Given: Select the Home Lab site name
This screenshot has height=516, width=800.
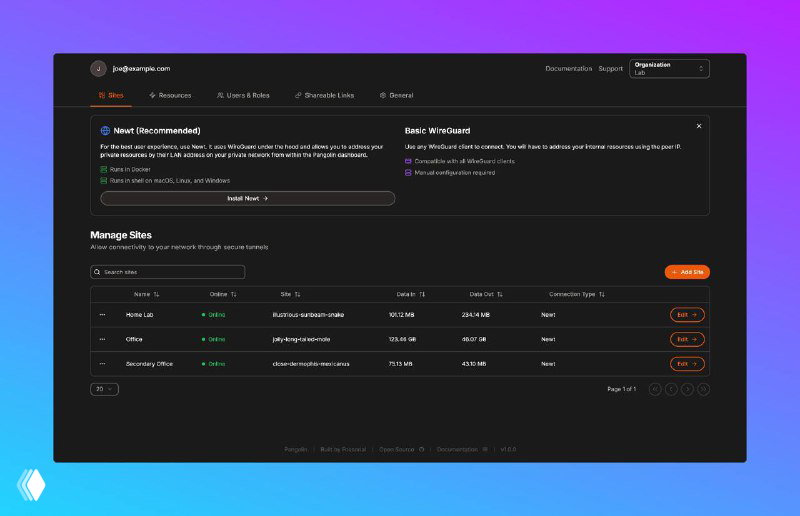Looking at the screenshot, I should [x=139, y=315].
